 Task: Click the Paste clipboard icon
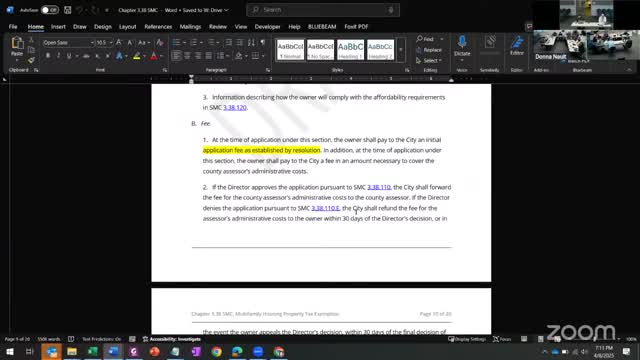(x=17, y=43)
